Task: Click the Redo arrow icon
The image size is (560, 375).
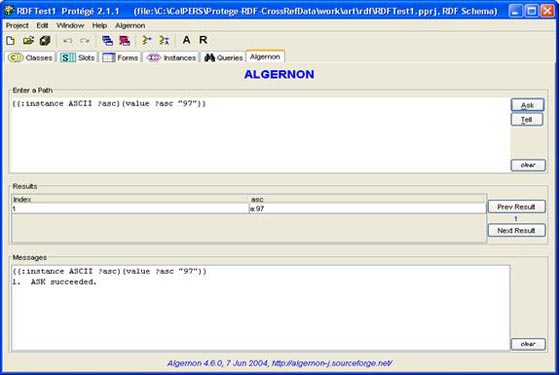Action: (85, 40)
